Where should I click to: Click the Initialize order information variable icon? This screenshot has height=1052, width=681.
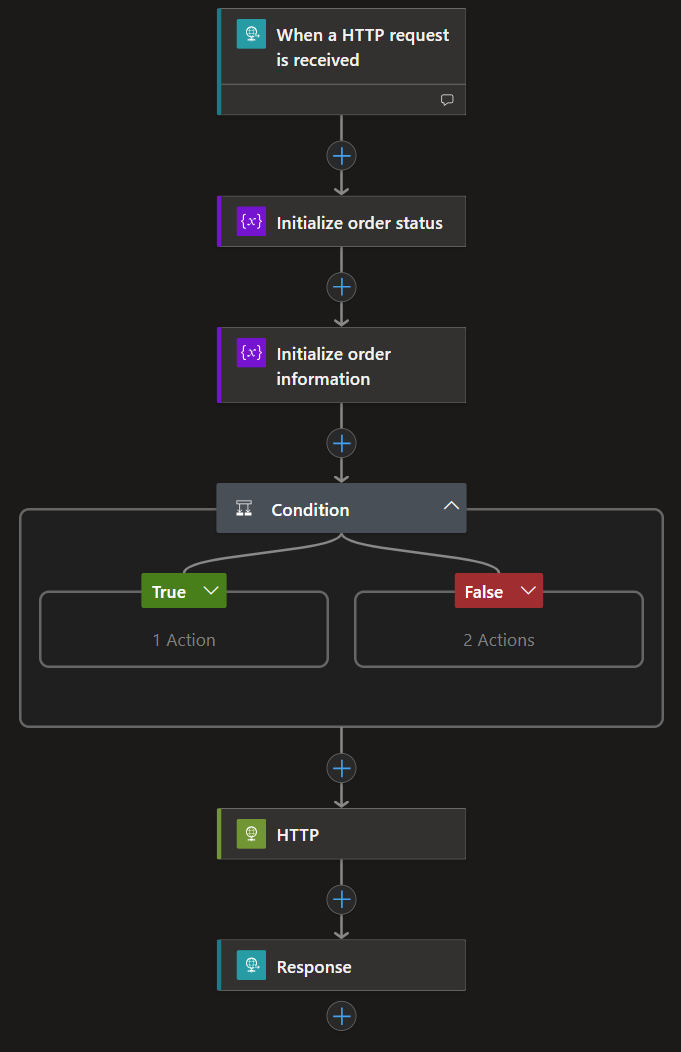click(251, 353)
